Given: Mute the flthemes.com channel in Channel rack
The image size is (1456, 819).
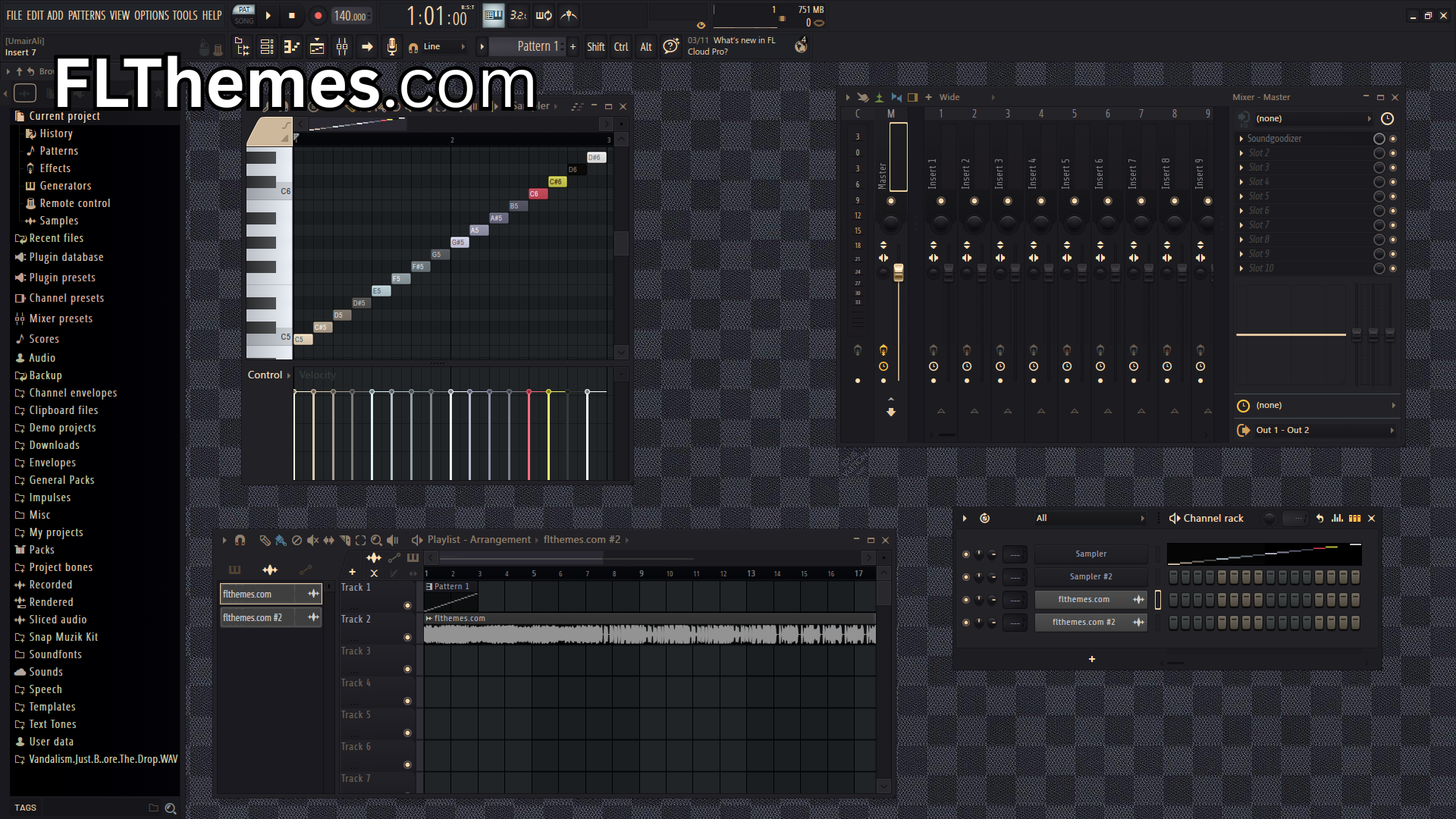Looking at the screenshot, I should (965, 600).
